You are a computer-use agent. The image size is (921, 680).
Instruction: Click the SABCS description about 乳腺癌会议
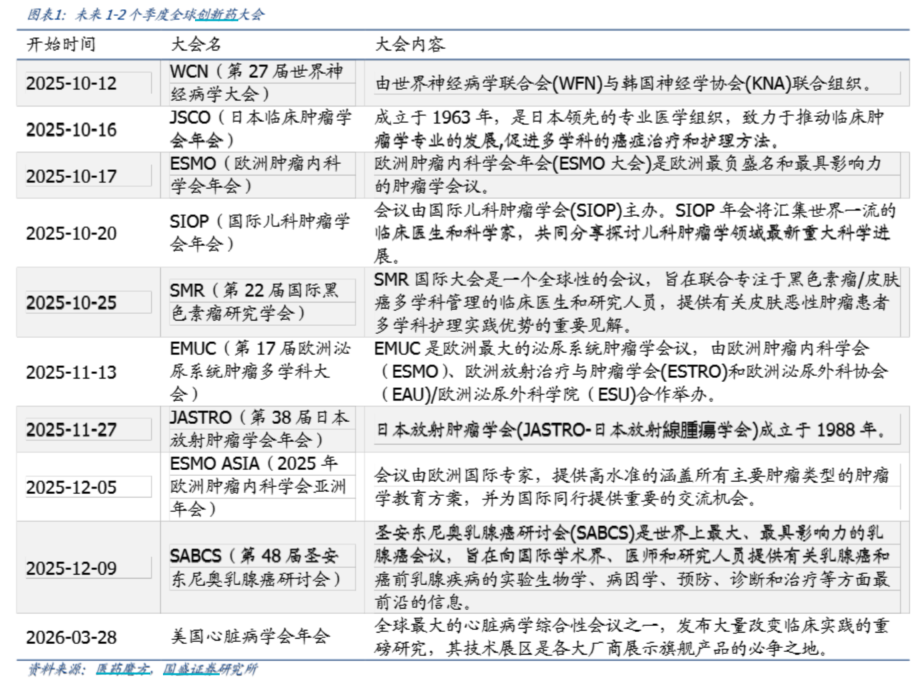[632, 568]
